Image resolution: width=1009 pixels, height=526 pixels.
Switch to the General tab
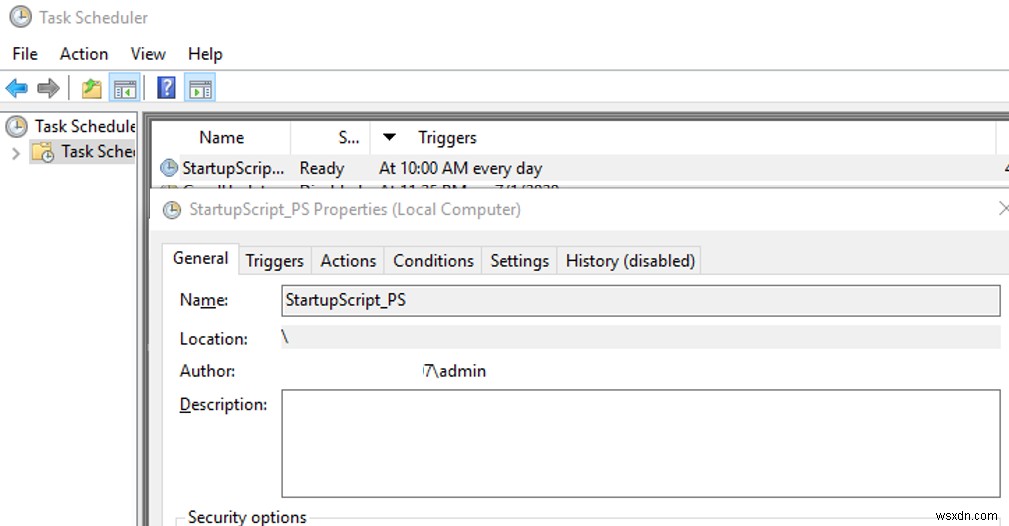(x=200, y=259)
